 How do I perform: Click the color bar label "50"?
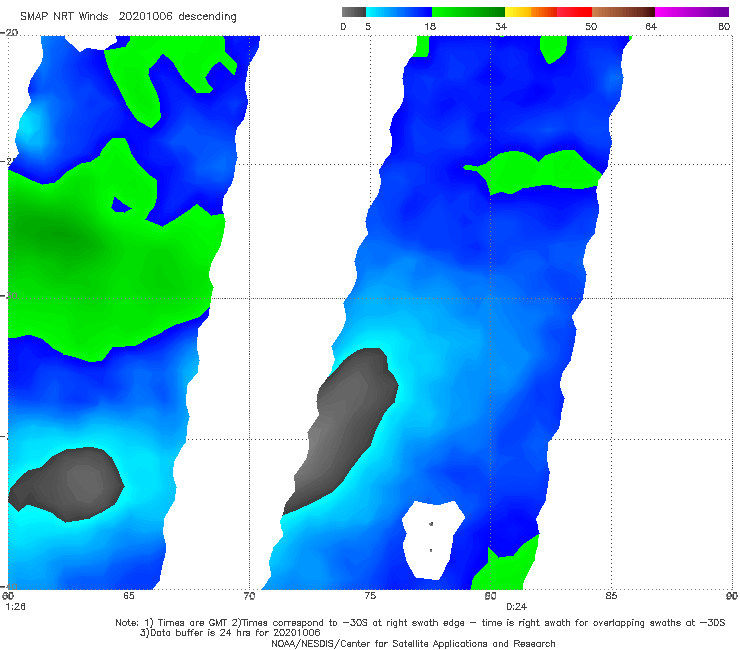(591, 26)
